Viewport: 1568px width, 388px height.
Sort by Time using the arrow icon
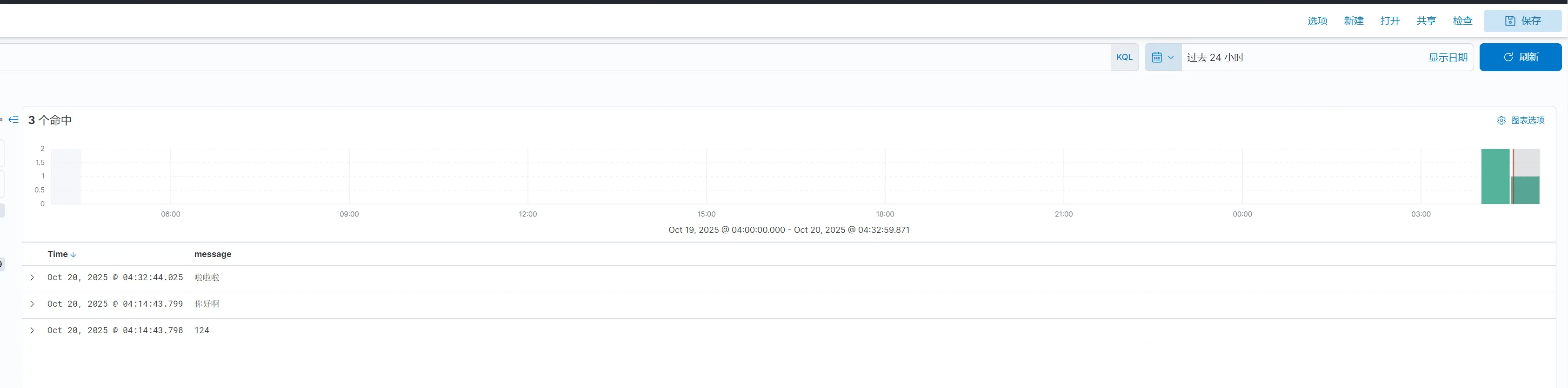click(73, 255)
